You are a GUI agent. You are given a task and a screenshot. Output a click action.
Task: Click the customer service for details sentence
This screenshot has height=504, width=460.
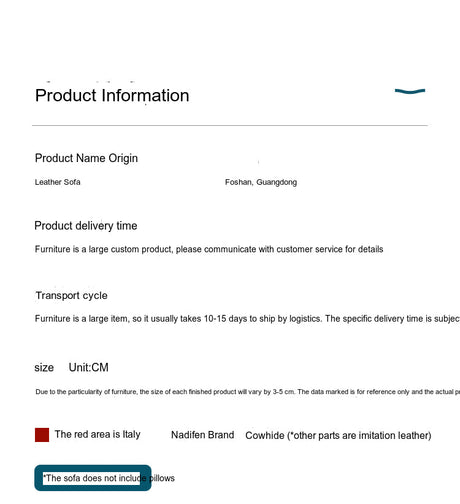[x=209, y=249]
